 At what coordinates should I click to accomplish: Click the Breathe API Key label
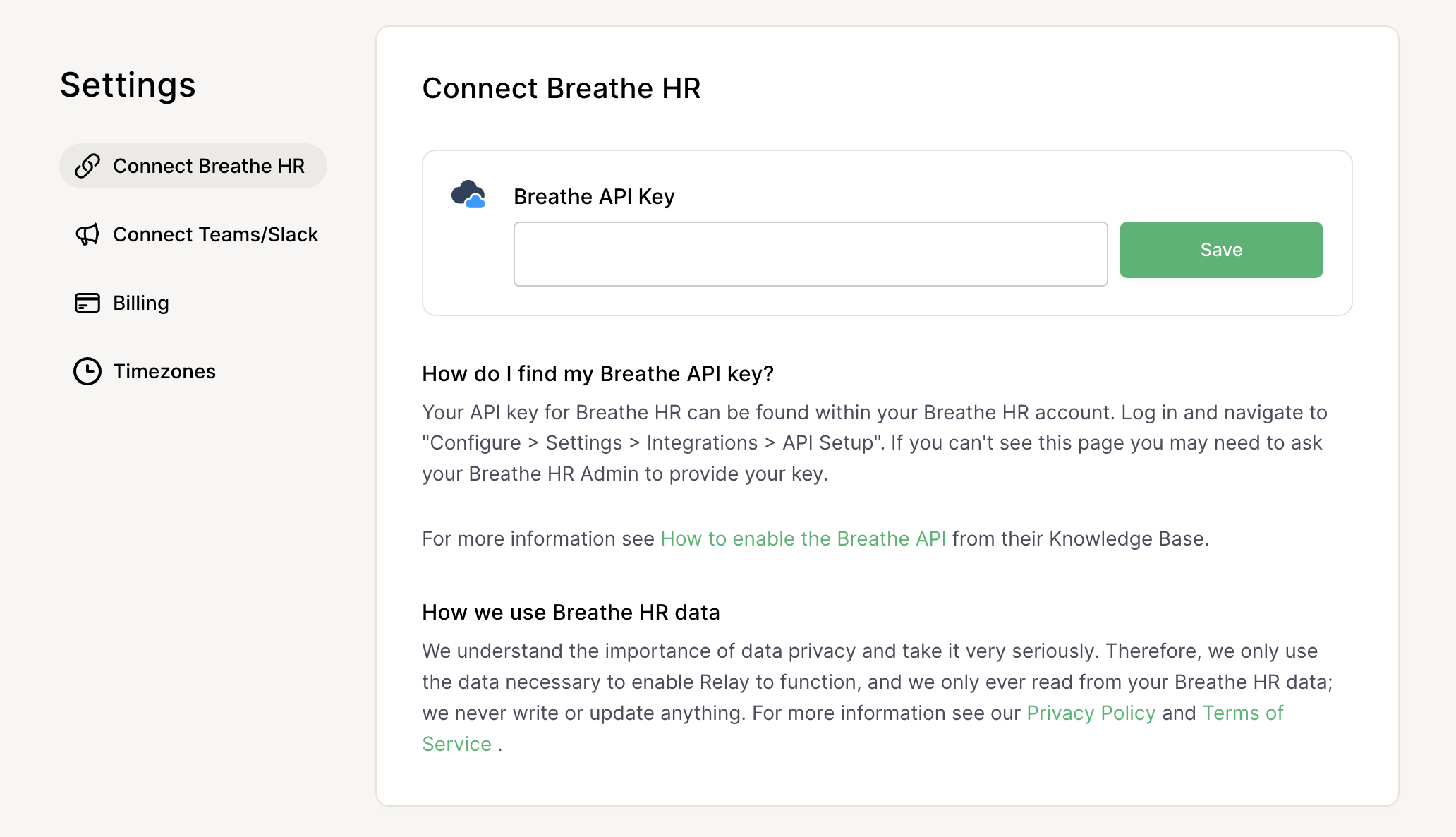coord(594,196)
